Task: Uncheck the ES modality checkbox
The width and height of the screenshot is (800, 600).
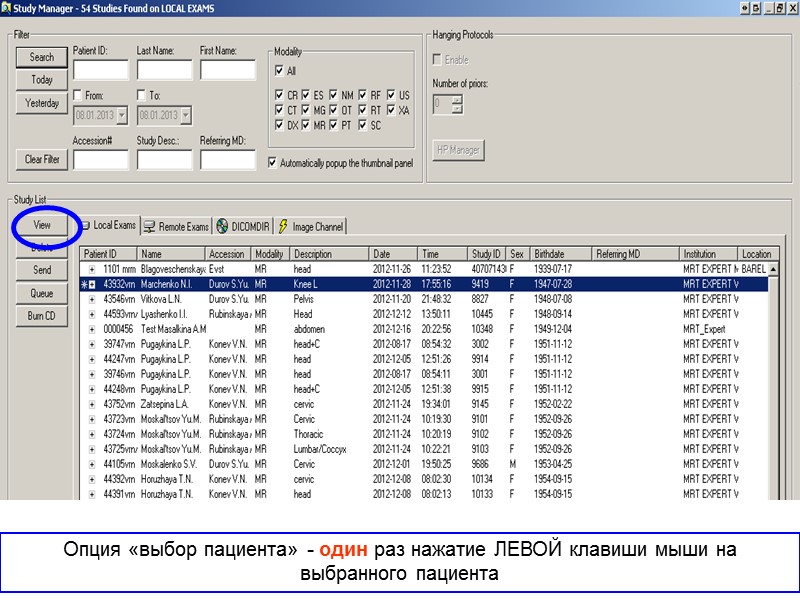Action: 306,95
